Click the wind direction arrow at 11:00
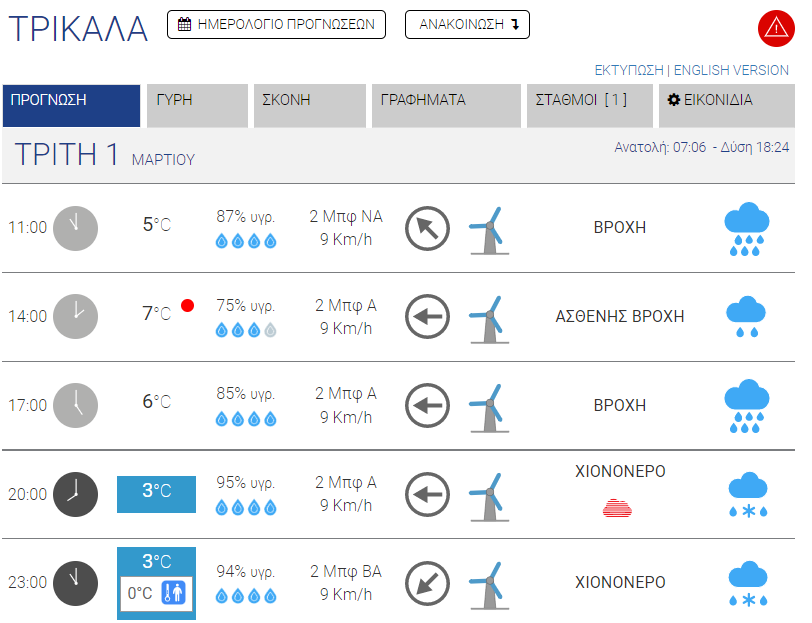Viewport: 812px width, 623px height. tap(427, 228)
